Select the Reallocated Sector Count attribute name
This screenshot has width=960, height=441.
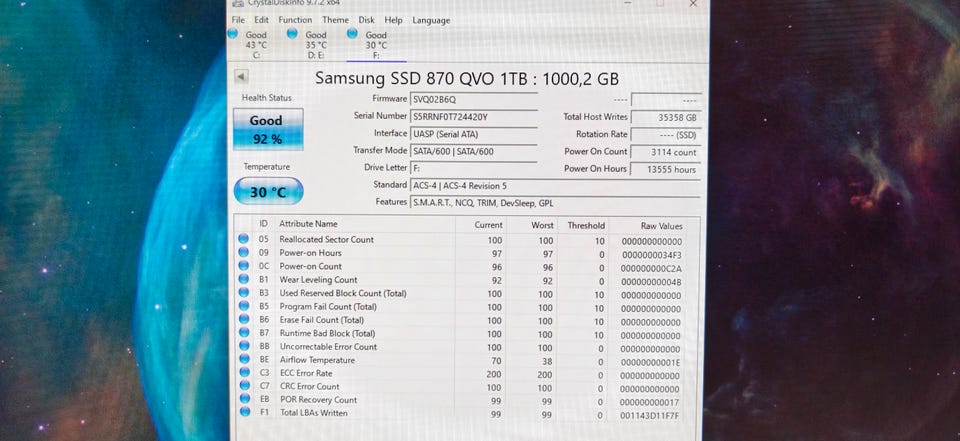pos(326,239)
